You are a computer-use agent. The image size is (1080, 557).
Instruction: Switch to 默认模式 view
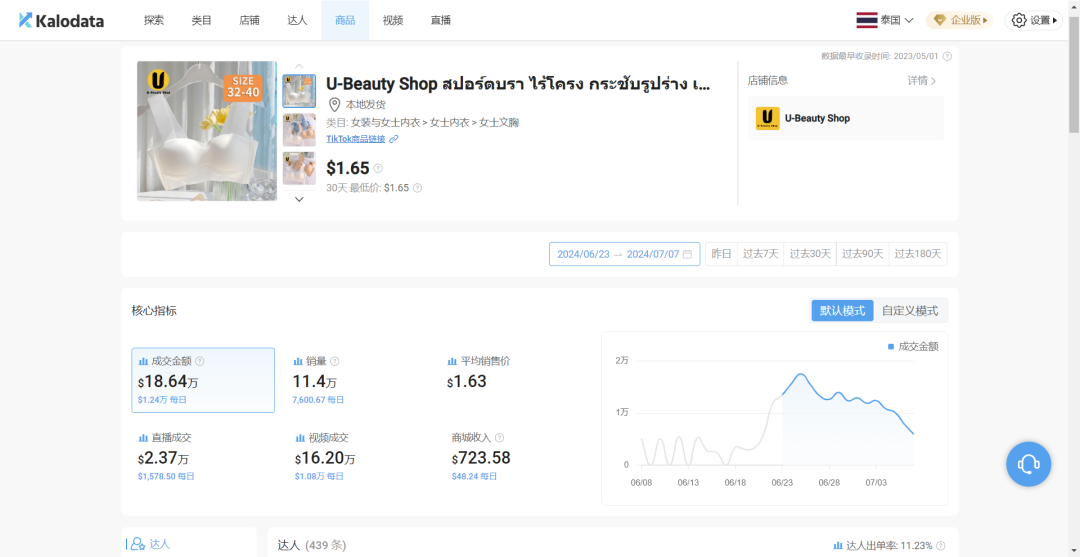(842, 311)
